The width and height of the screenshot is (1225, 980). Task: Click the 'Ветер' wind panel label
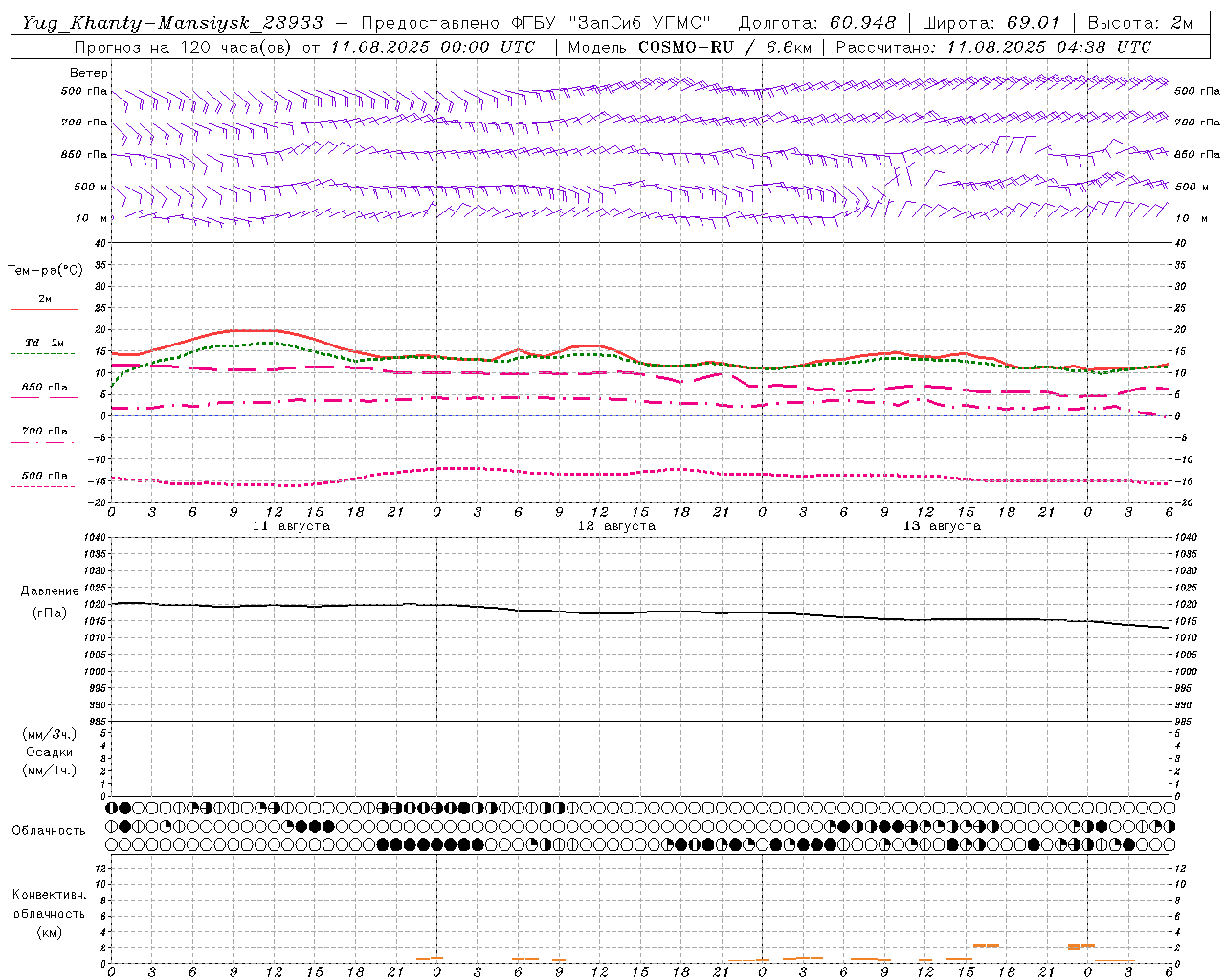(x=88, y=73)
